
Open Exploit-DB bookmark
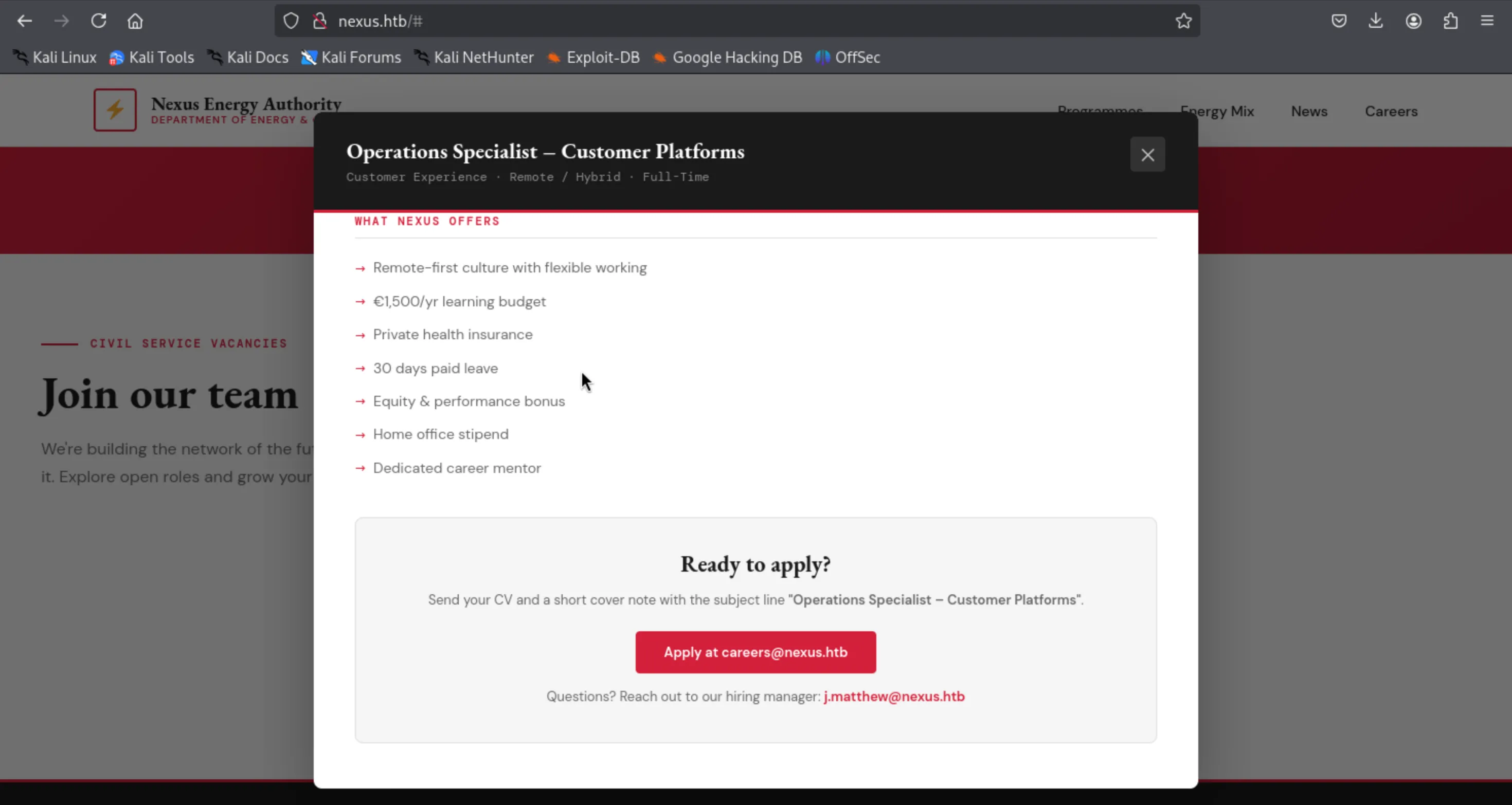(593, 57)
